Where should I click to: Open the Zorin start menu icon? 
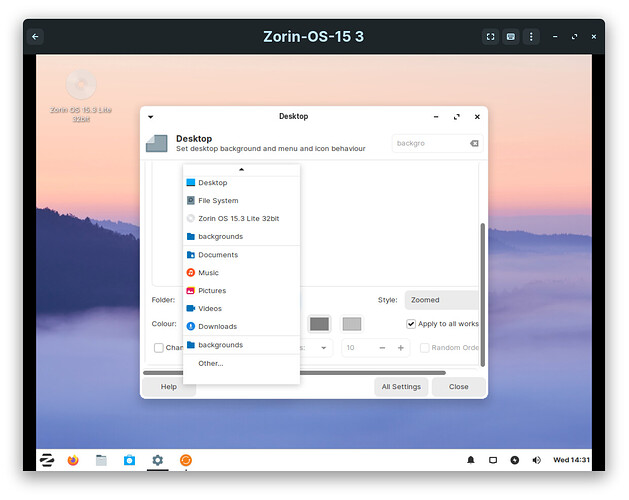click(47, 460)
